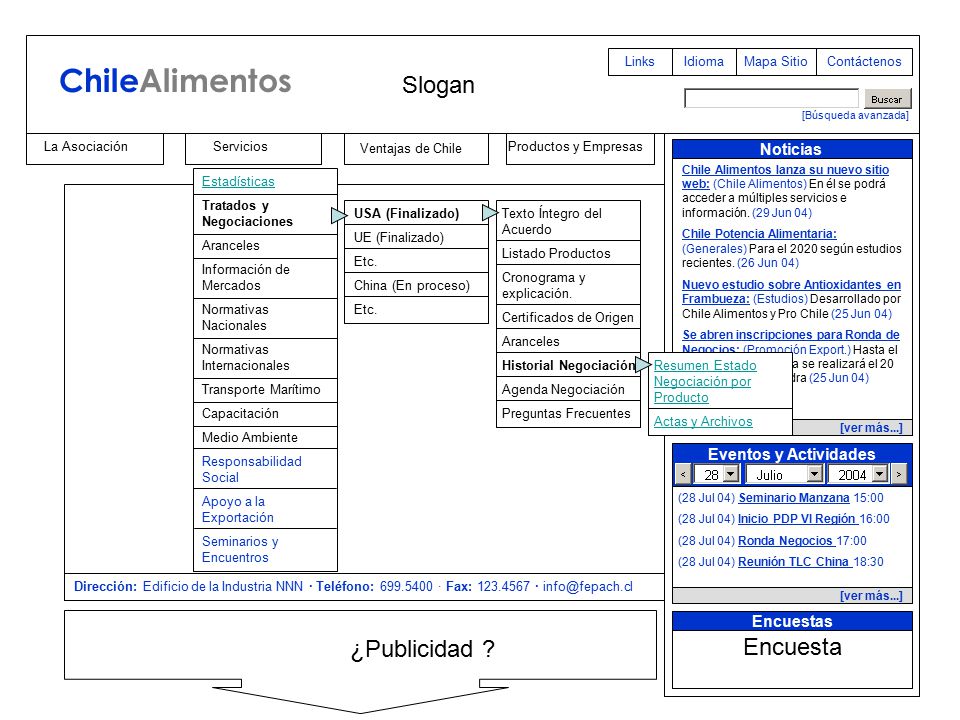Open Antioxidantes en Frambueza study link
Viewport: 960px width, 720px height.
coord(791,291)
